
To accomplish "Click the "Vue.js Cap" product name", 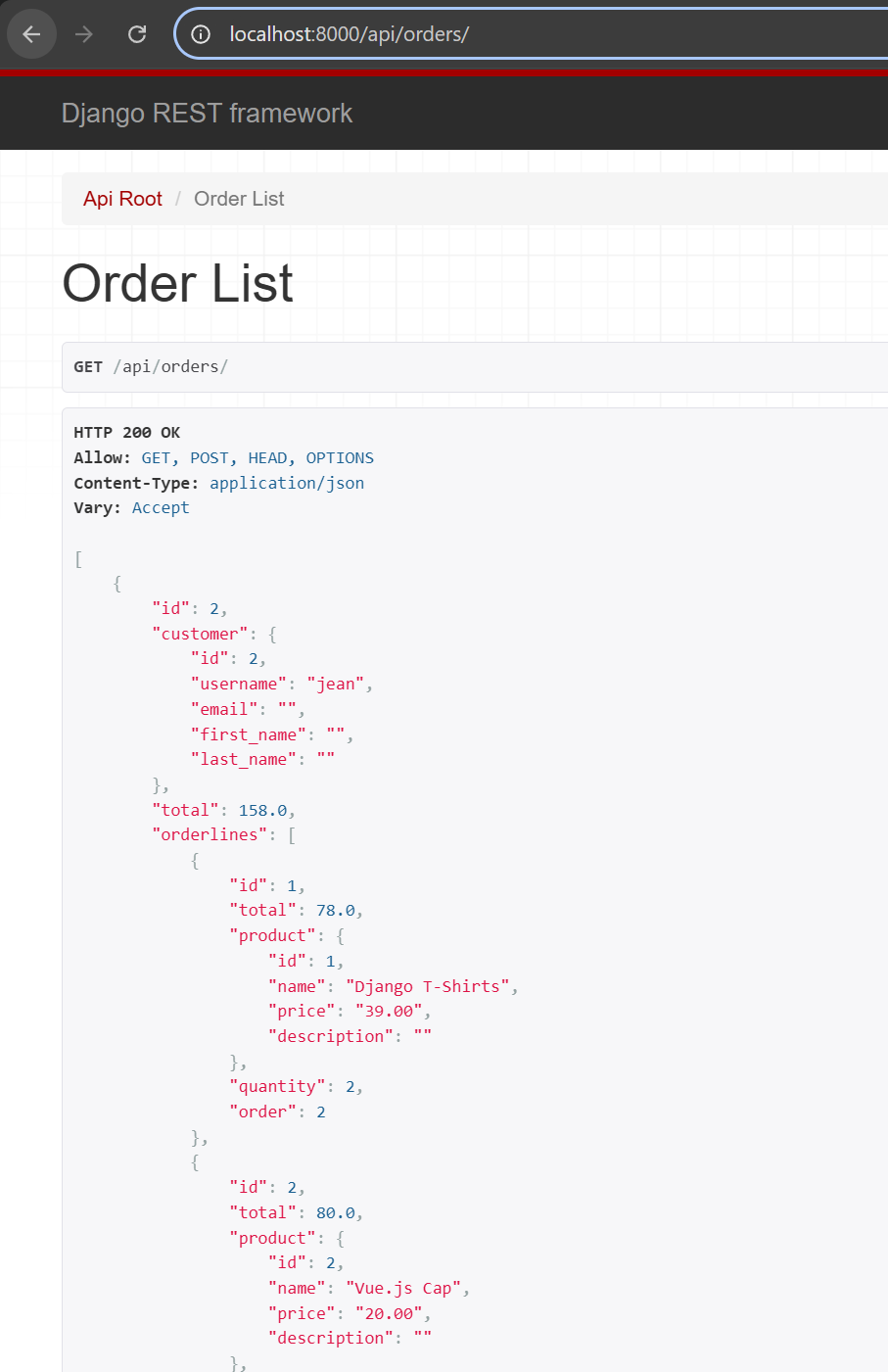I will tap(403, 1289).
